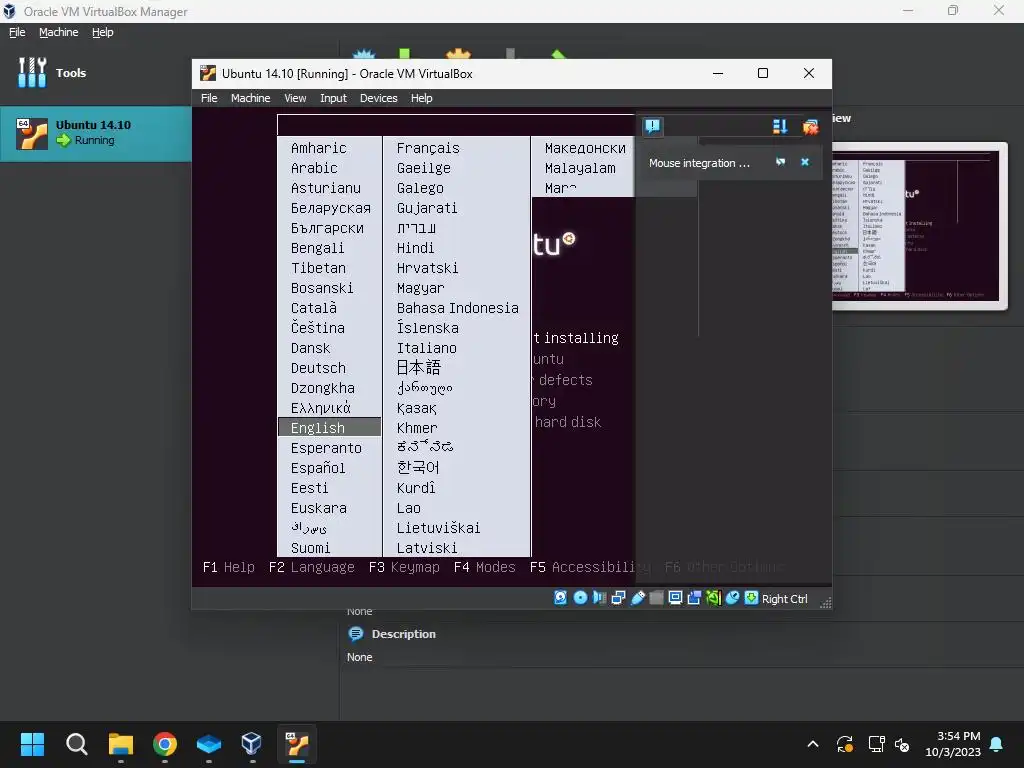Image resolution: width=1024 pixels, height=768 pixels.
Task: Select Deutsch in the language list
Action: coord(318,368)
